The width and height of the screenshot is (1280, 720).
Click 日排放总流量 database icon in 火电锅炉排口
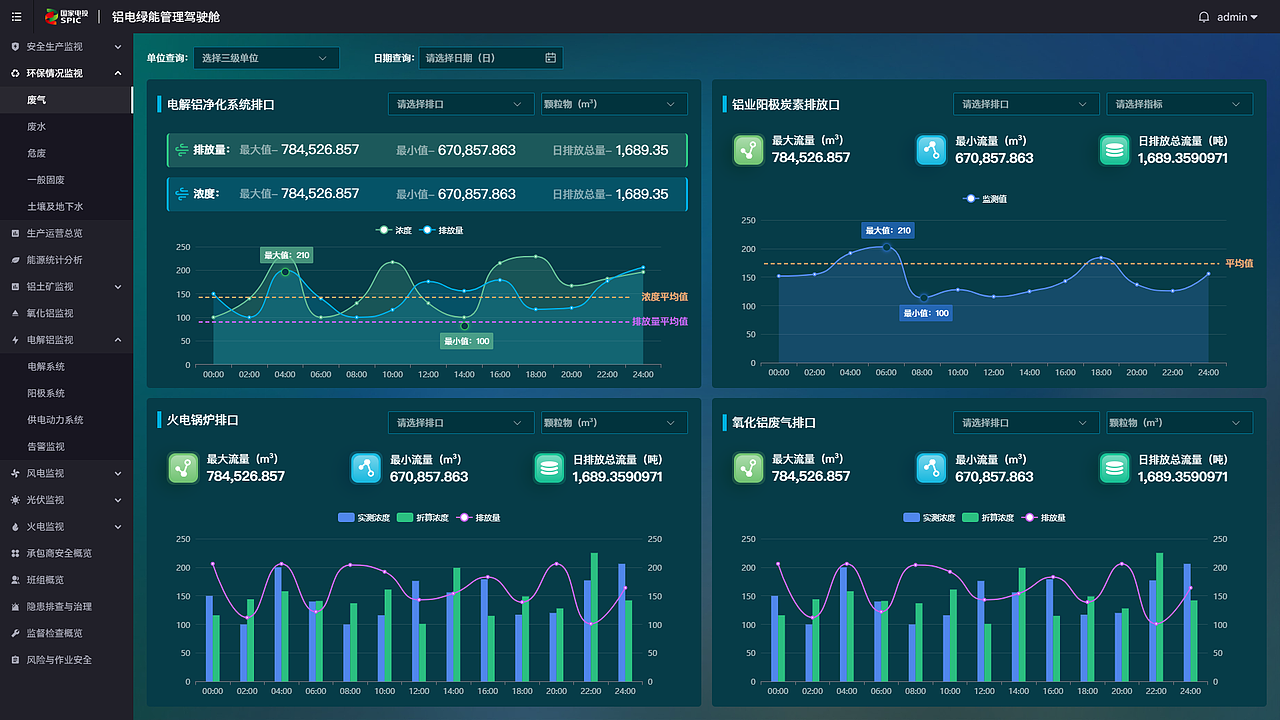click(x=549, y=468)
